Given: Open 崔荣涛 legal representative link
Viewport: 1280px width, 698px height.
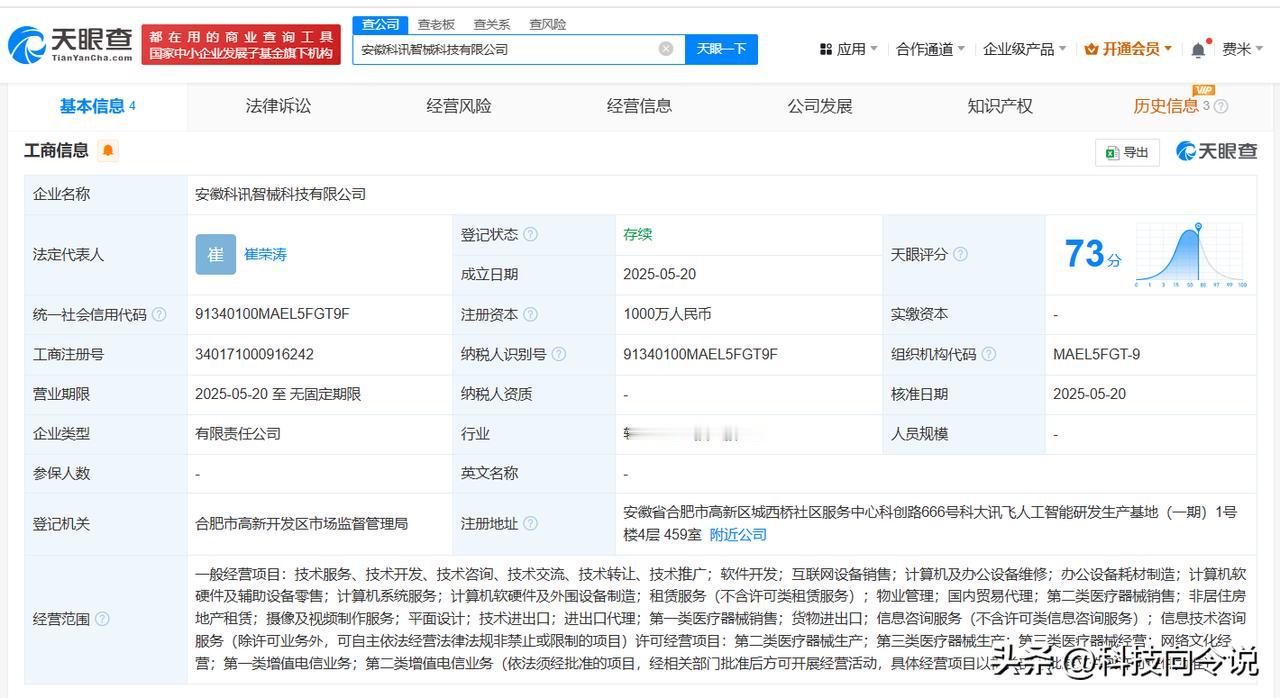Looking at the screenshot, I should click(265, 254).
